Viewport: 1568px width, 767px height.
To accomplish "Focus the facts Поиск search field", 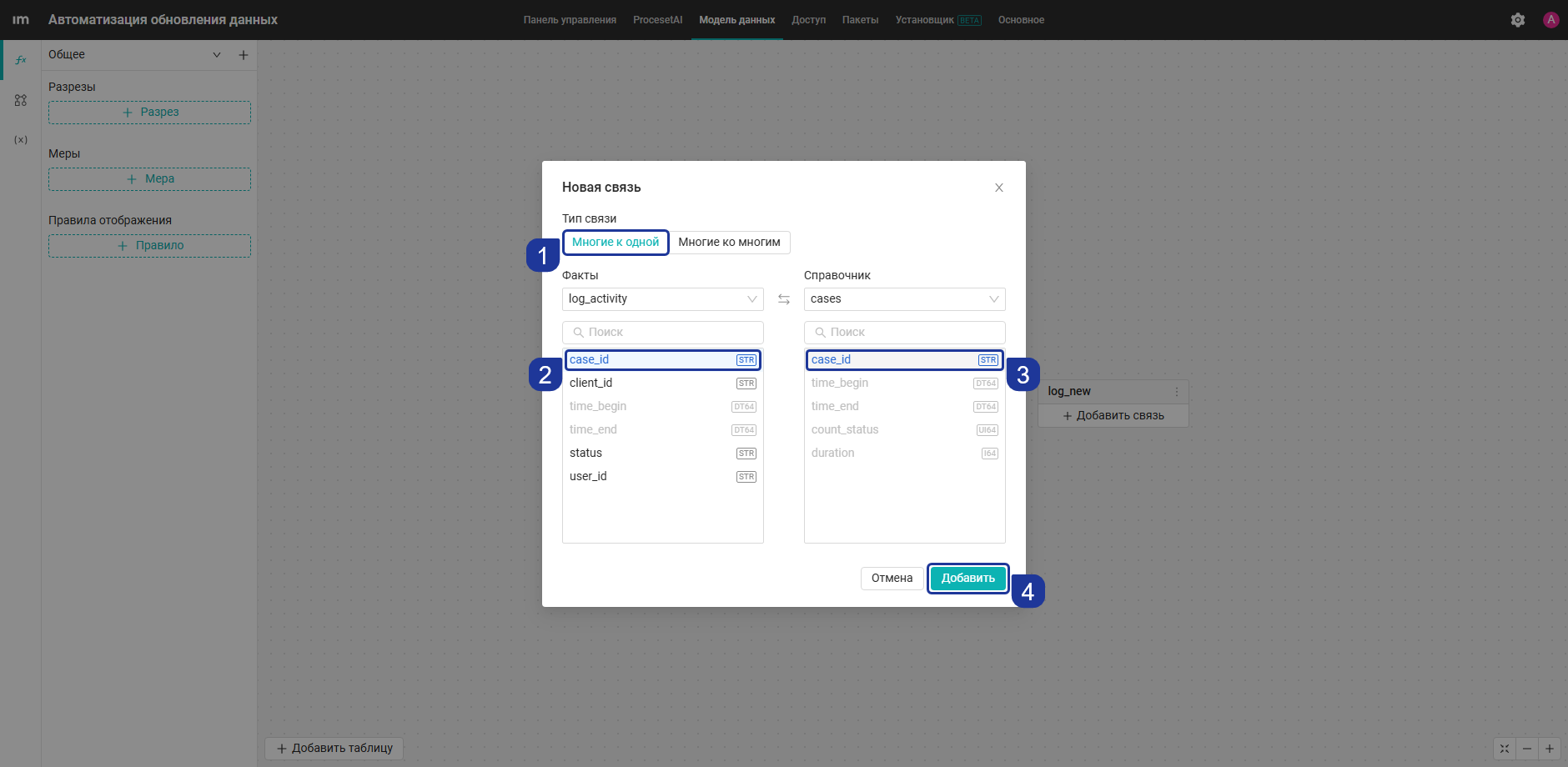I will [x=663, y=333].
